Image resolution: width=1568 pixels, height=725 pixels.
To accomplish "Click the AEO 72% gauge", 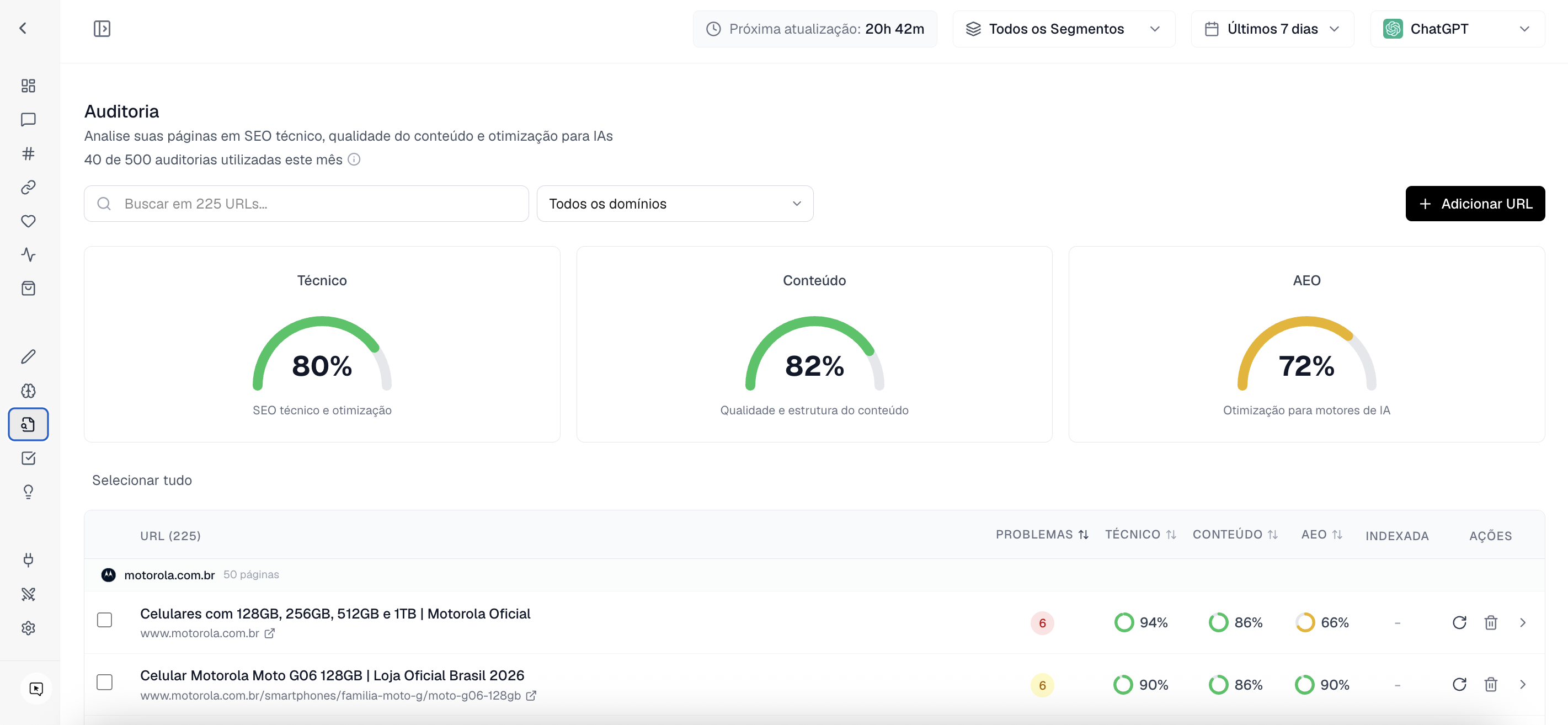I will pos(1306,354).
